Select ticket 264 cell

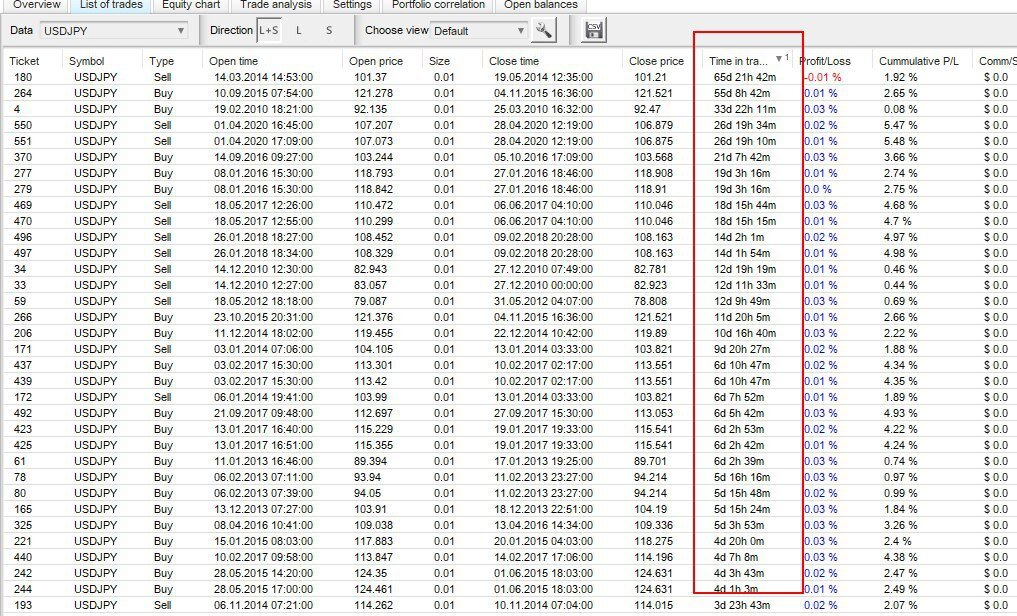(x=23, y=93)
